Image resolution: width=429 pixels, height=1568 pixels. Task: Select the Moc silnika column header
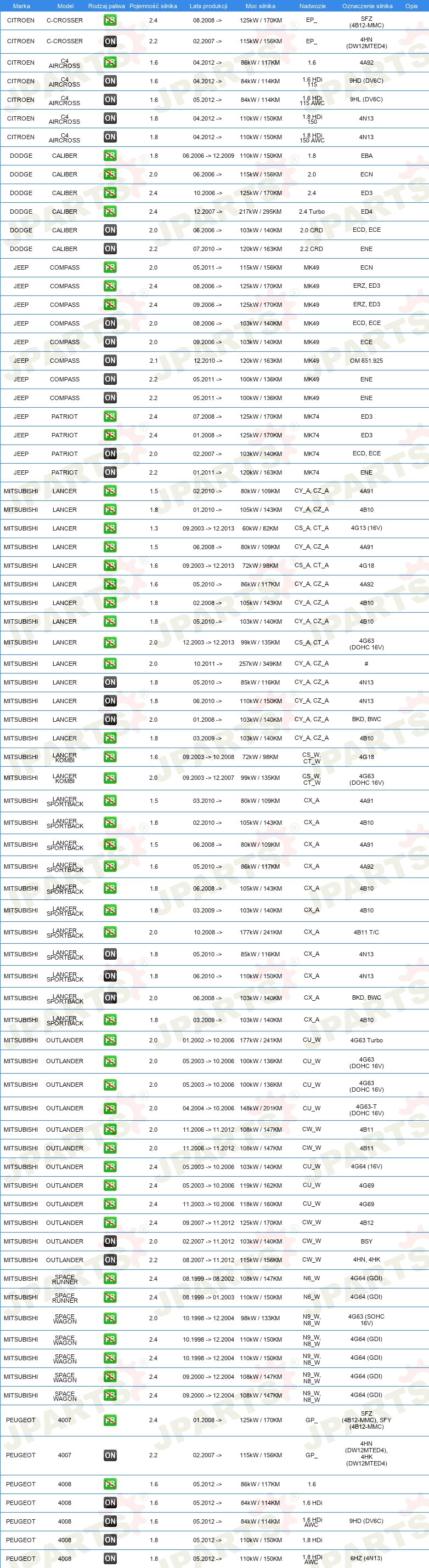[x=260, y=6]
